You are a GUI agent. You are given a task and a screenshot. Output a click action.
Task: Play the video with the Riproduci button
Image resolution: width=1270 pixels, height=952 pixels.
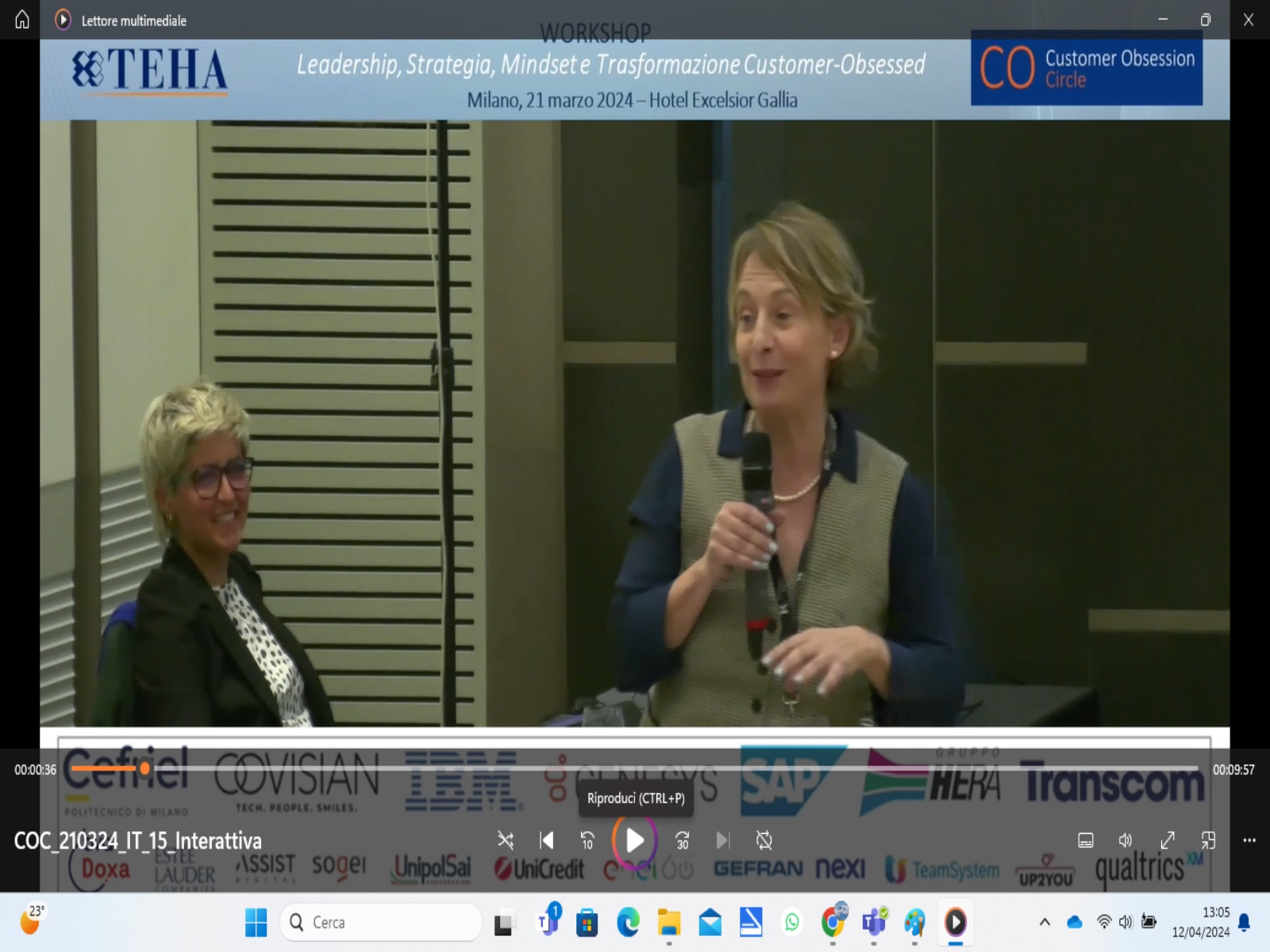coord(634,840)
